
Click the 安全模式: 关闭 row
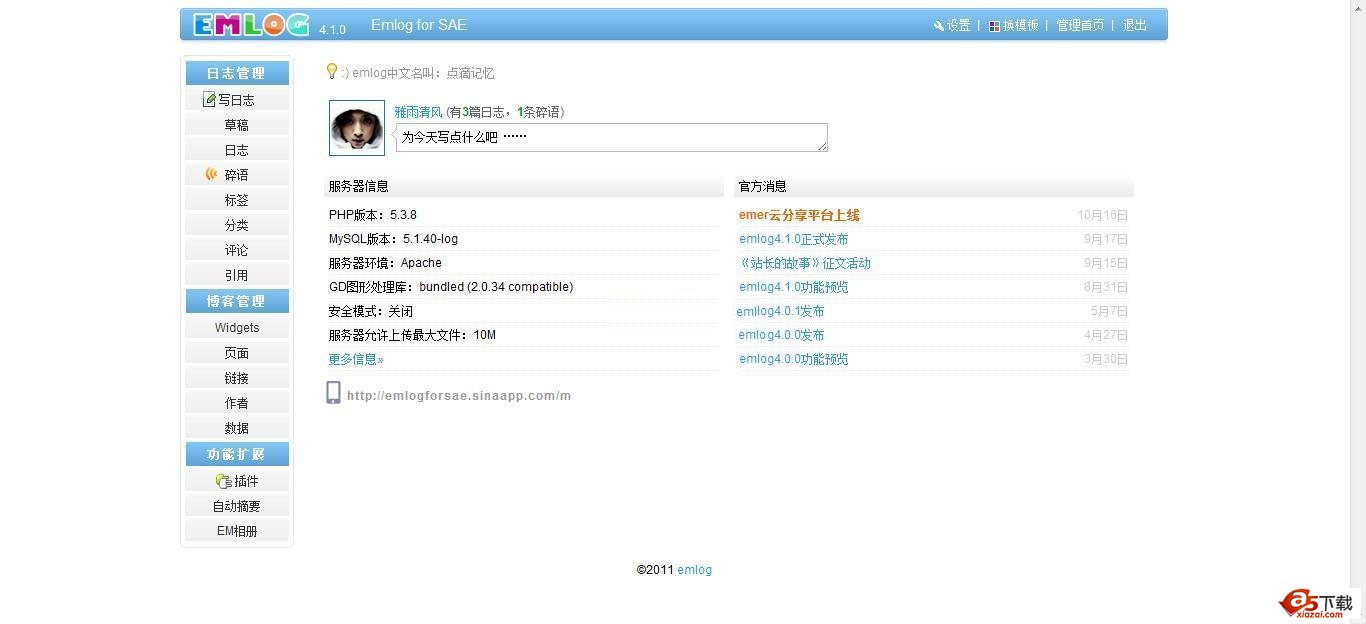[x=523, y=311]
